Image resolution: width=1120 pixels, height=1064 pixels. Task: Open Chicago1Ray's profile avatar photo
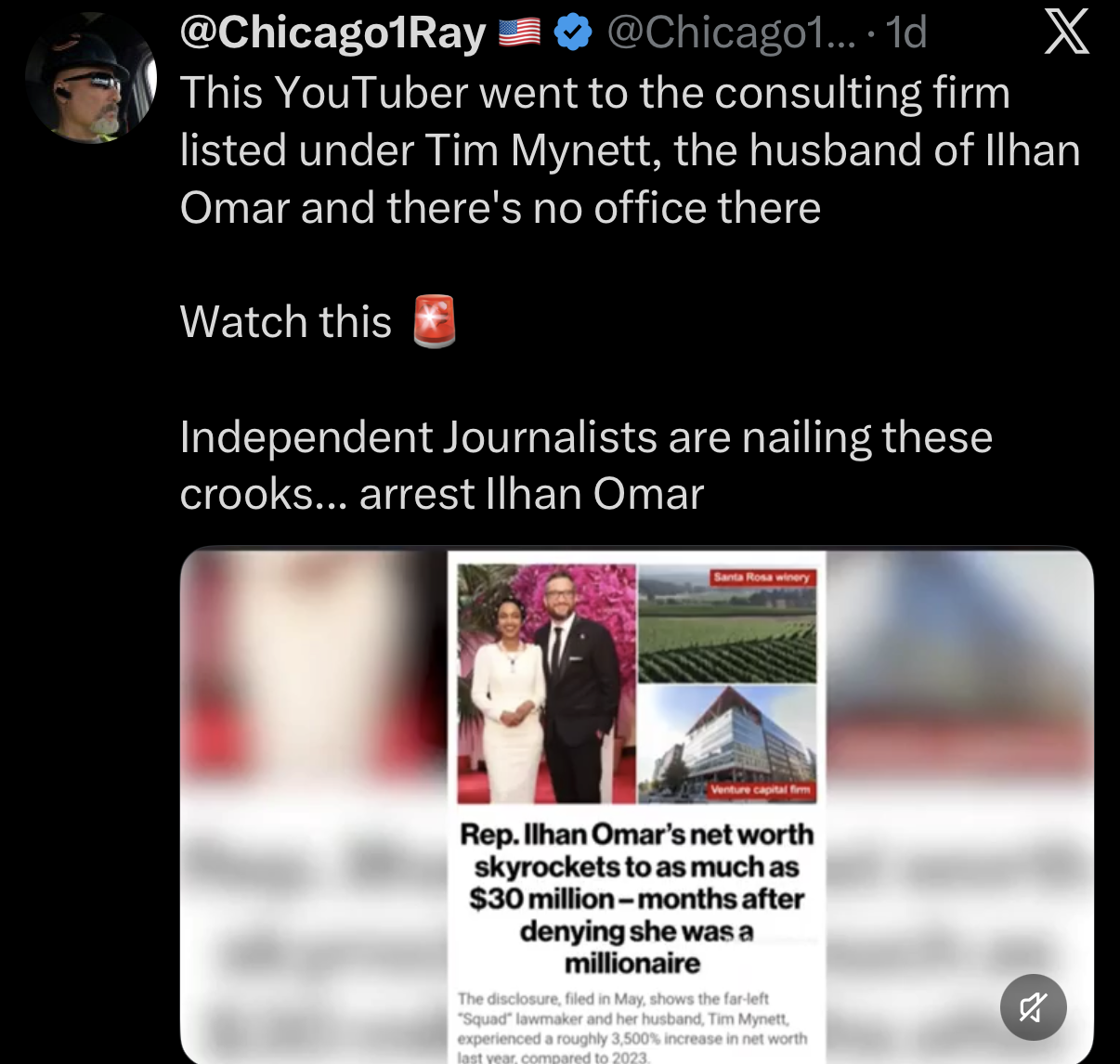click(x=91, y=78)
